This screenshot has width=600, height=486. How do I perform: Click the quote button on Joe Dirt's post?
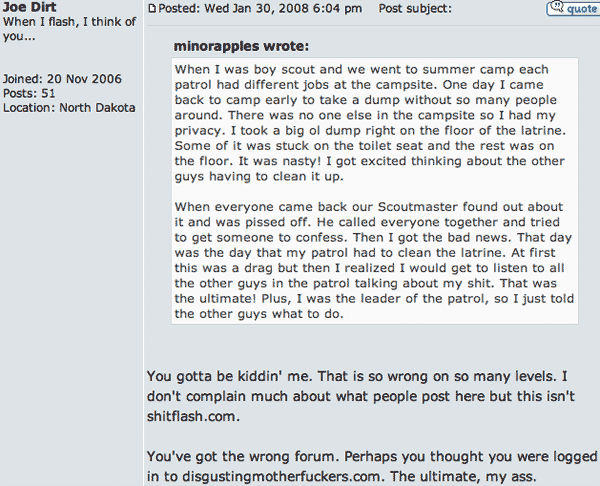(x=571, y=8)
